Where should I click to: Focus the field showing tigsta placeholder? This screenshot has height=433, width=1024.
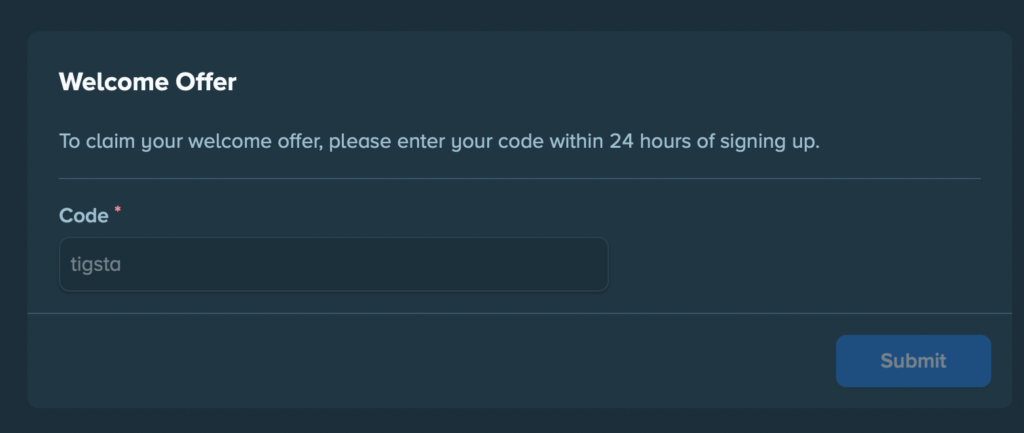pos(333,265)
